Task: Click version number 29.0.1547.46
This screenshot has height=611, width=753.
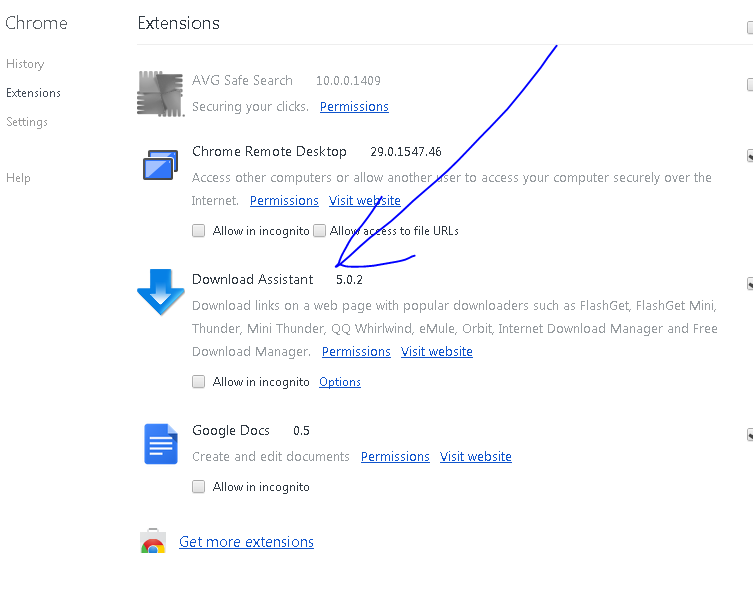Action: tap(406, 152)
